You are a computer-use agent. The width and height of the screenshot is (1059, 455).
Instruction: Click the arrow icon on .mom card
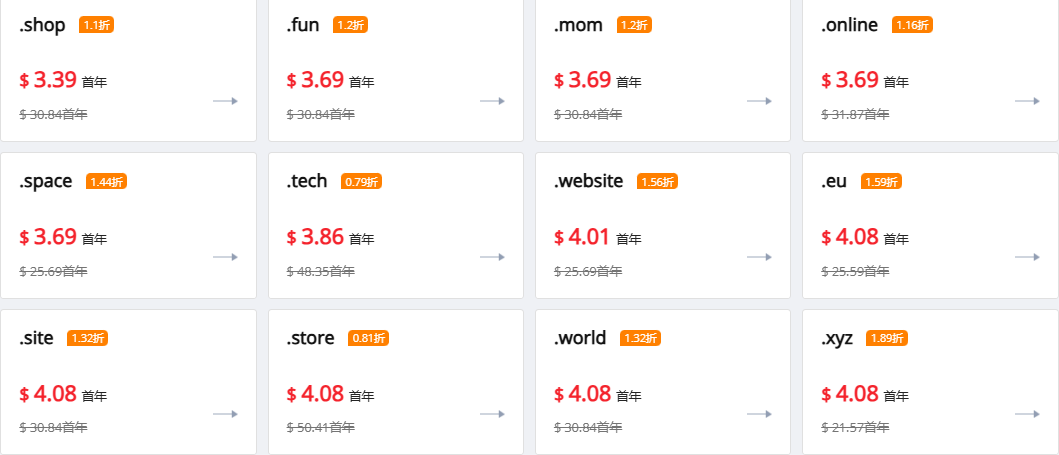[759, 101]
